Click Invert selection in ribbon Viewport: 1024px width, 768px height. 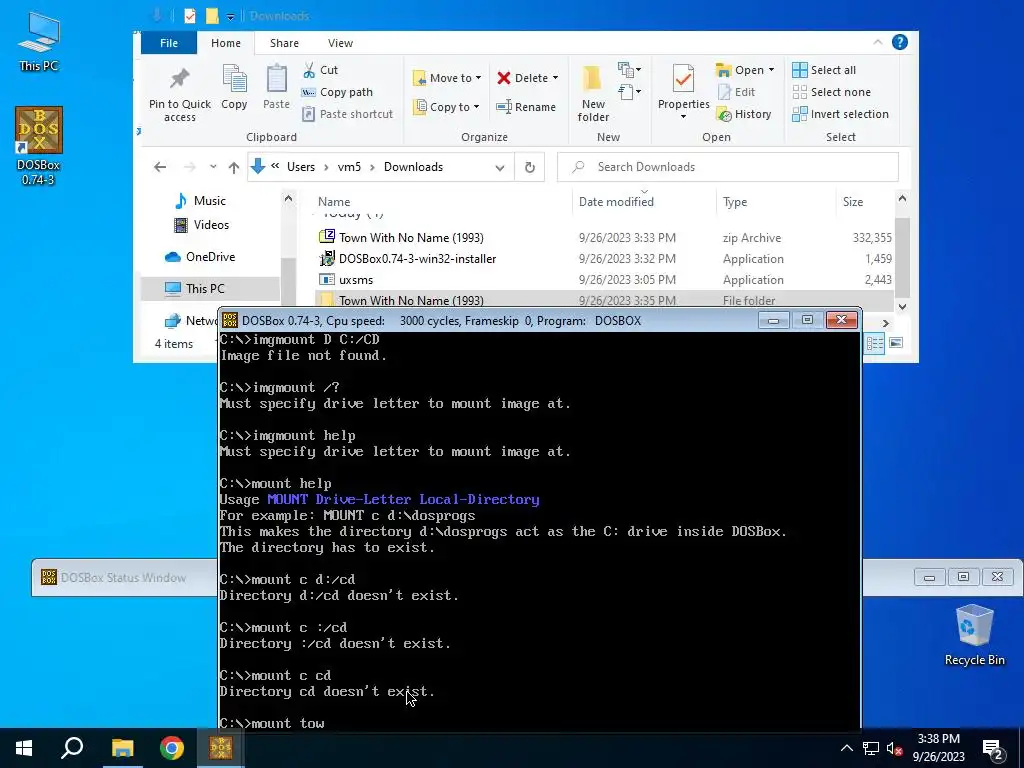pos(840,114)
